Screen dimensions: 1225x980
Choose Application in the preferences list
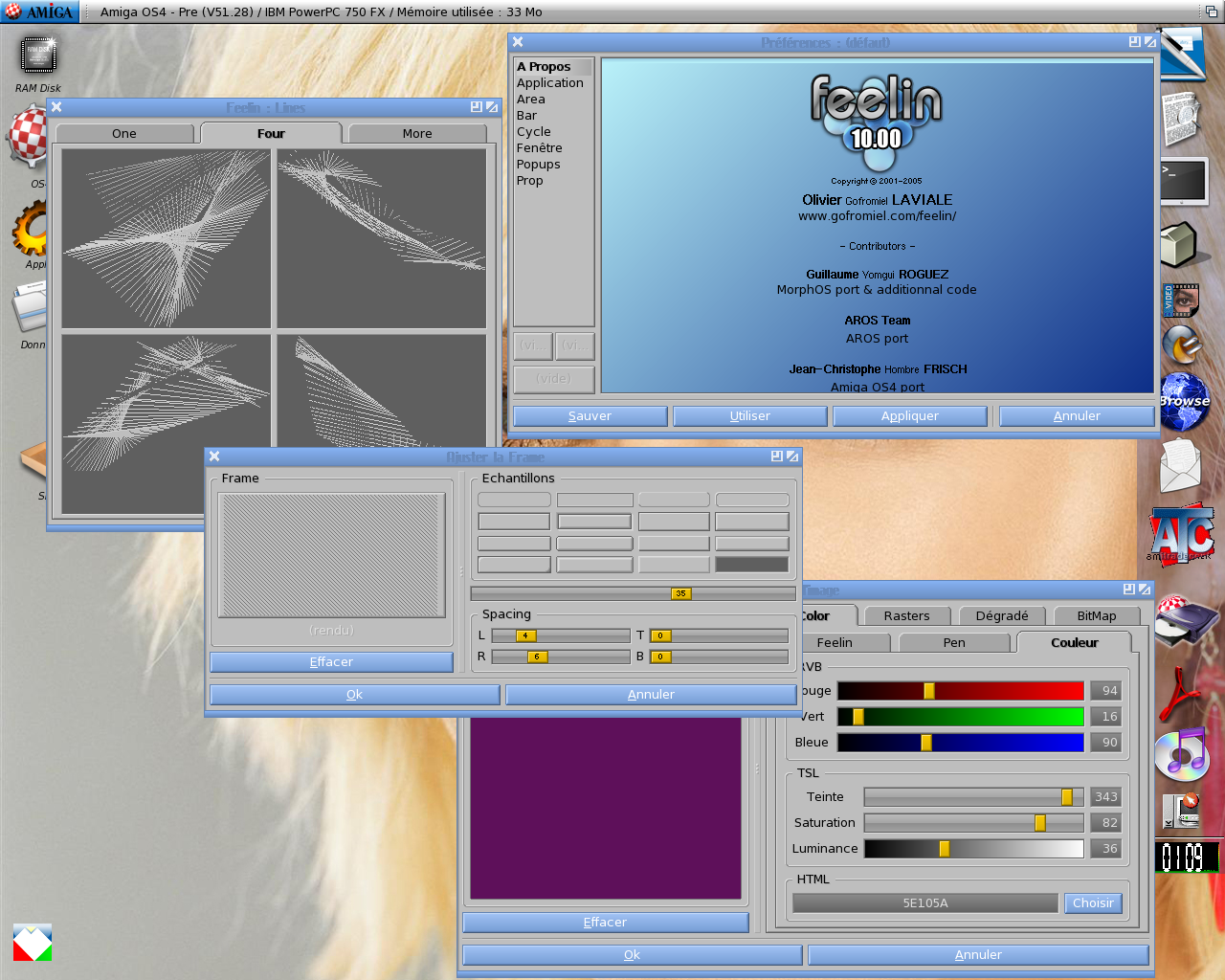(x=553, y=83)
